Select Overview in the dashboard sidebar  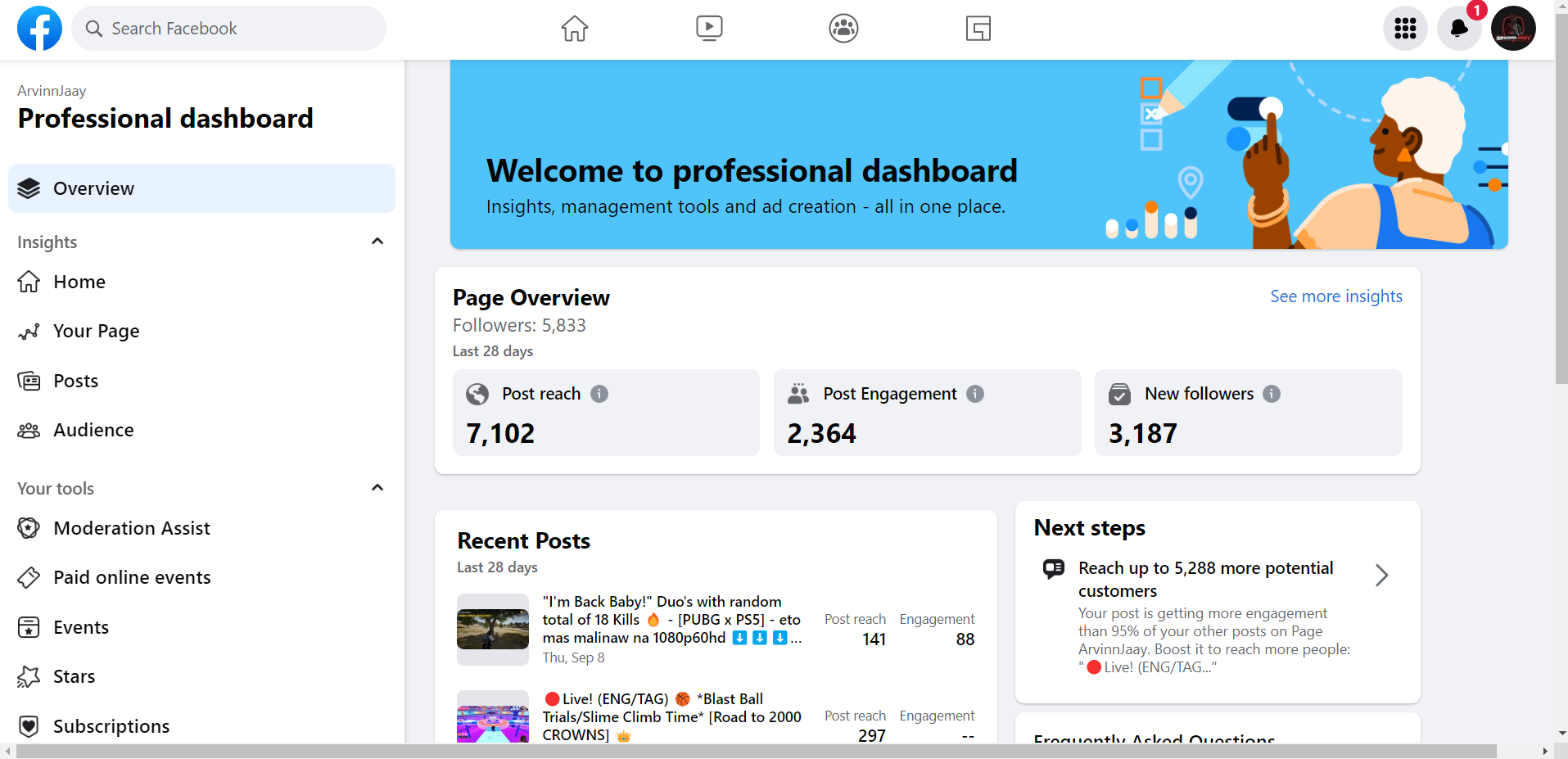tap(201, 188)
